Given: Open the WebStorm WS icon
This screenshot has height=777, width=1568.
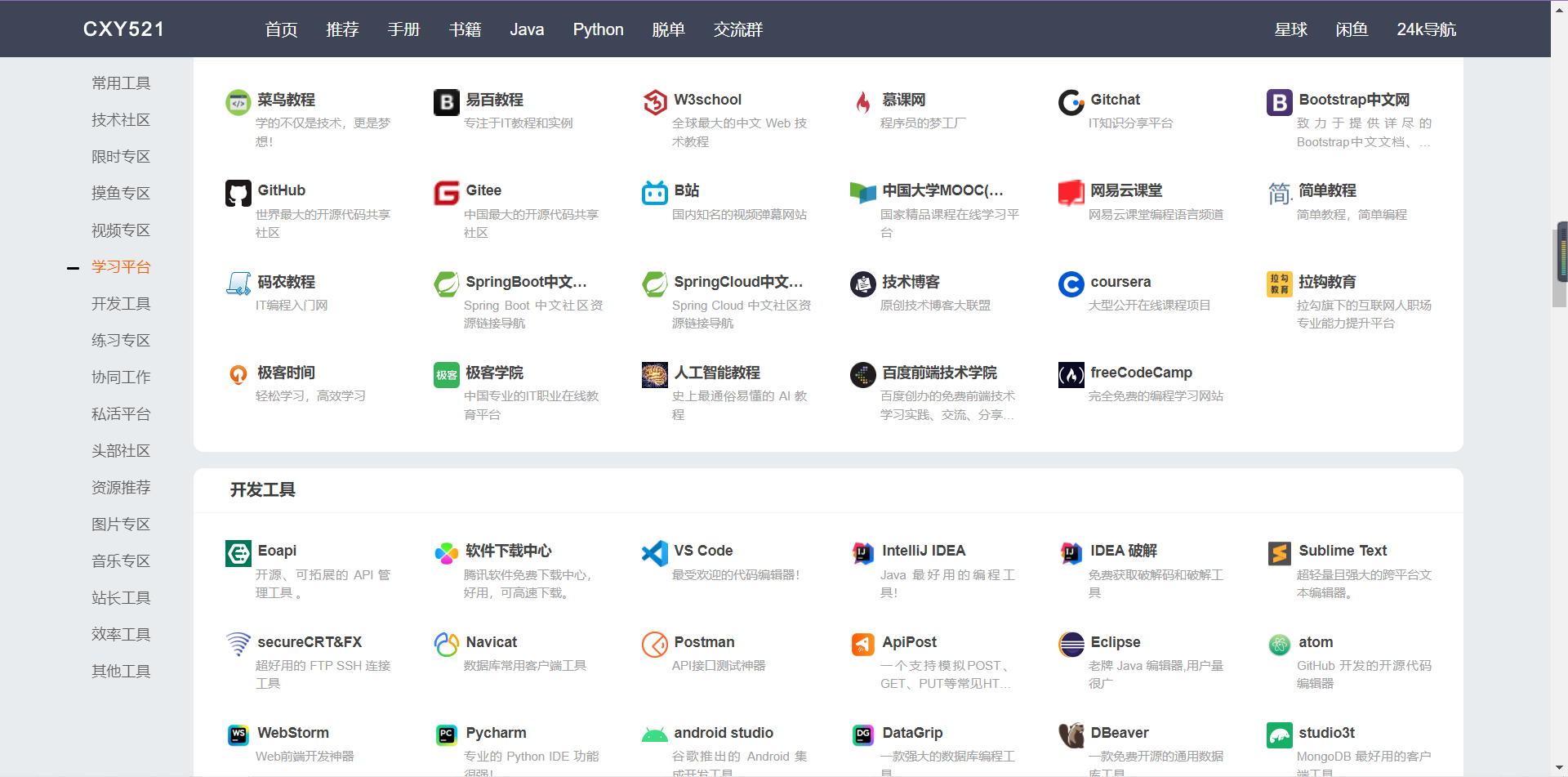Looking at the screenshot, I should [238, 735].
